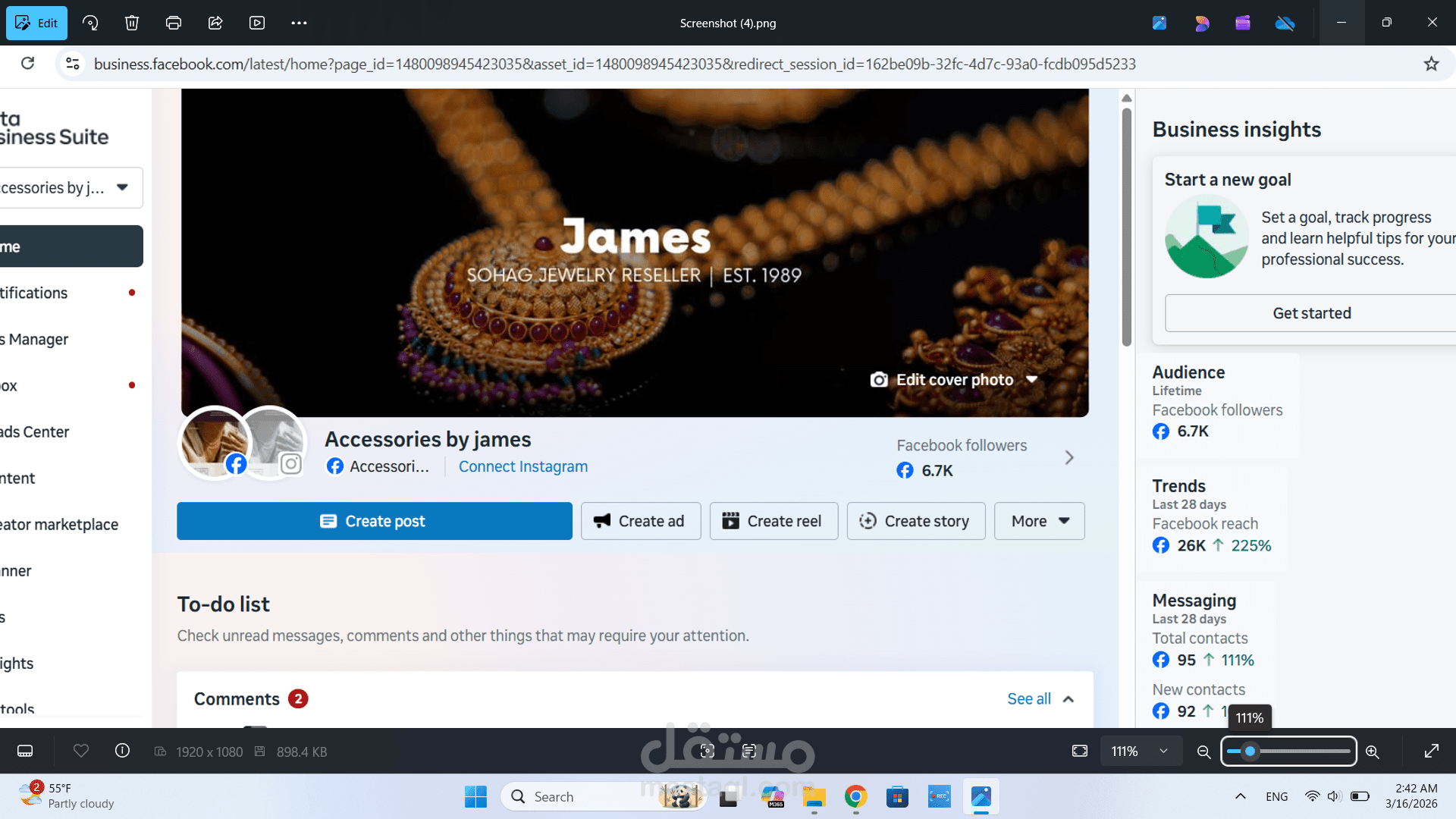1456x819 pixels.
Task: Expand Facebook followers details with right chevron
Action: [1069, 457]
